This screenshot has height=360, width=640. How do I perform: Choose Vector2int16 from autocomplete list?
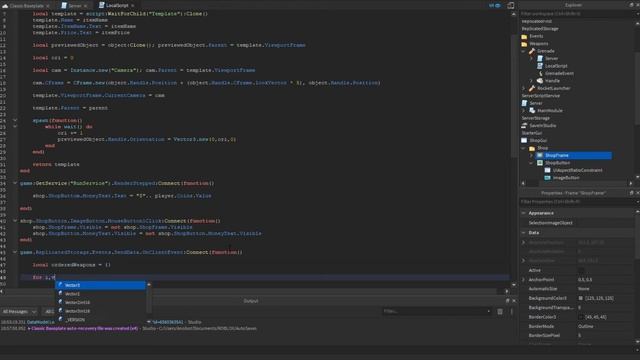(x=100, y=302)
